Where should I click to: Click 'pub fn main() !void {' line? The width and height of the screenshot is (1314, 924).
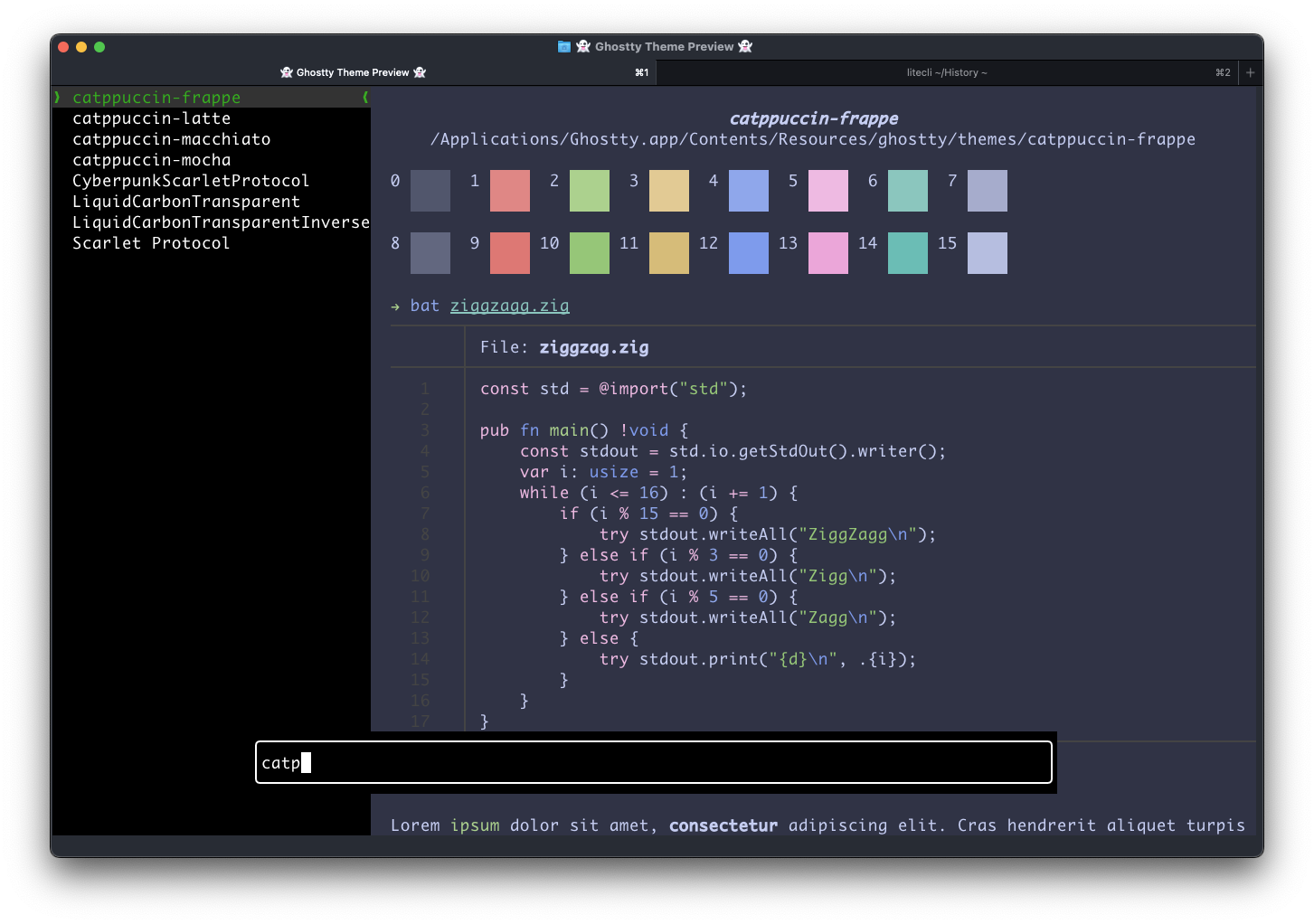tap(584, 430)
